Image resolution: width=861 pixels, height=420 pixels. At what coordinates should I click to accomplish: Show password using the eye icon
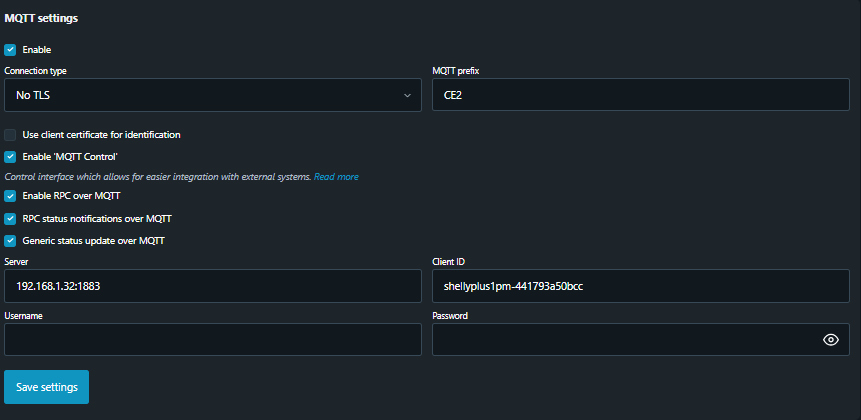[x=830, y=340]
